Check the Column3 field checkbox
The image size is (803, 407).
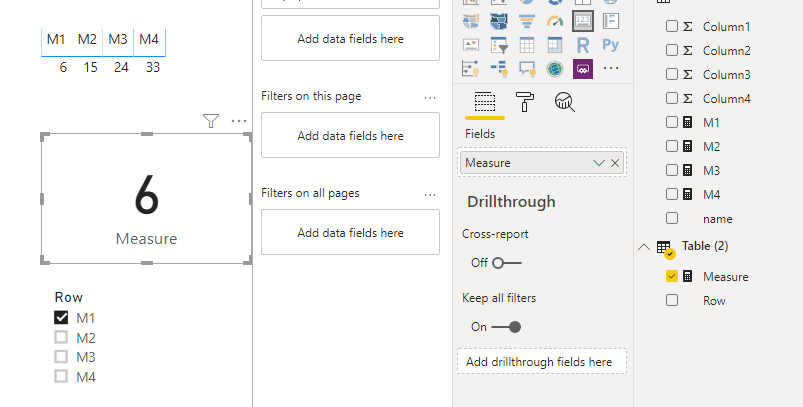(x=672, y=74)
